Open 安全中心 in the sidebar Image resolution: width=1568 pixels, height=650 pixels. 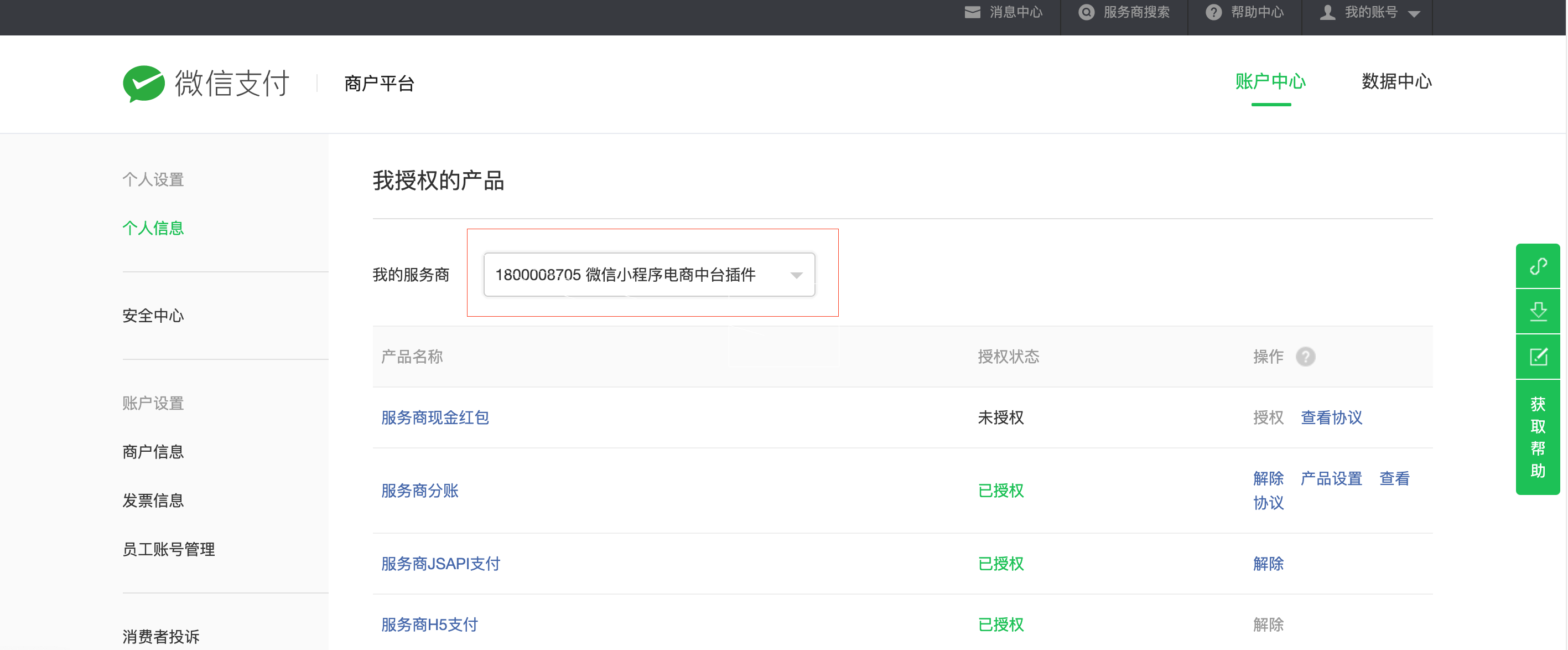(153, 316)
